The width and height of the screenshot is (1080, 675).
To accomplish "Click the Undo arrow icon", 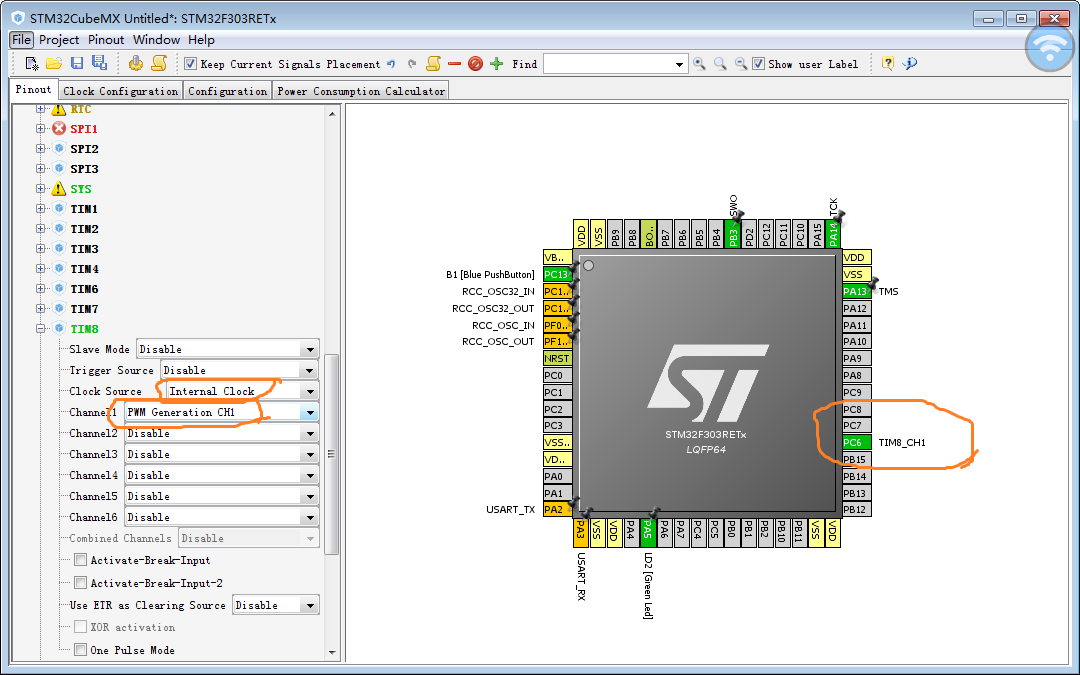I will click(x=391, y=64).
